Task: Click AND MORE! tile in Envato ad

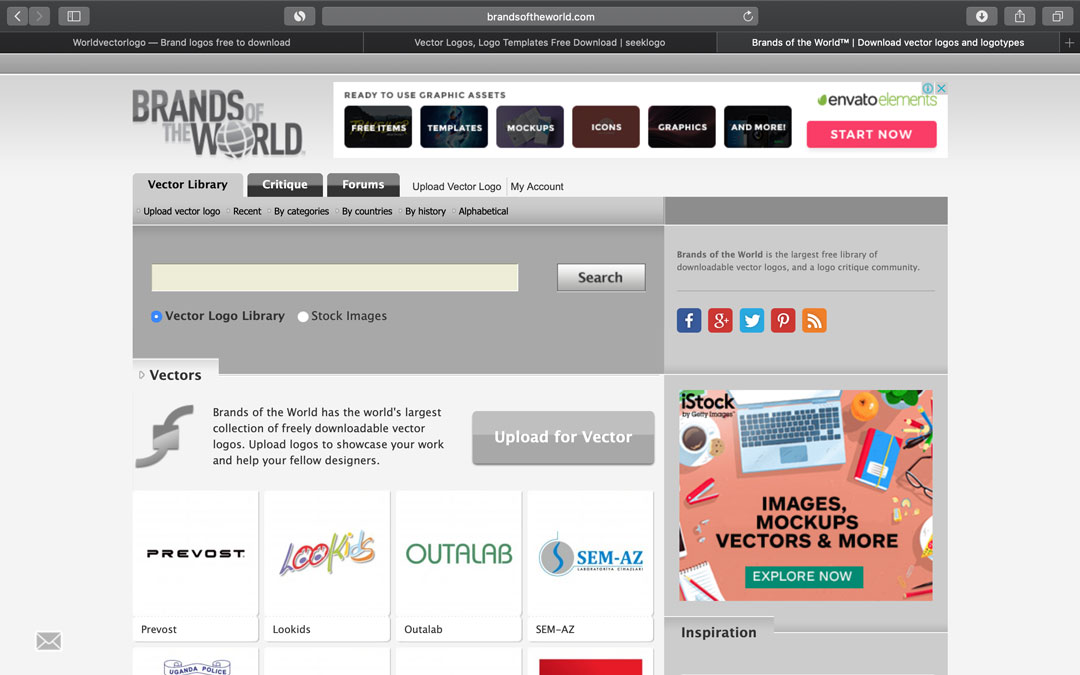Action: [x=758, y=127]
